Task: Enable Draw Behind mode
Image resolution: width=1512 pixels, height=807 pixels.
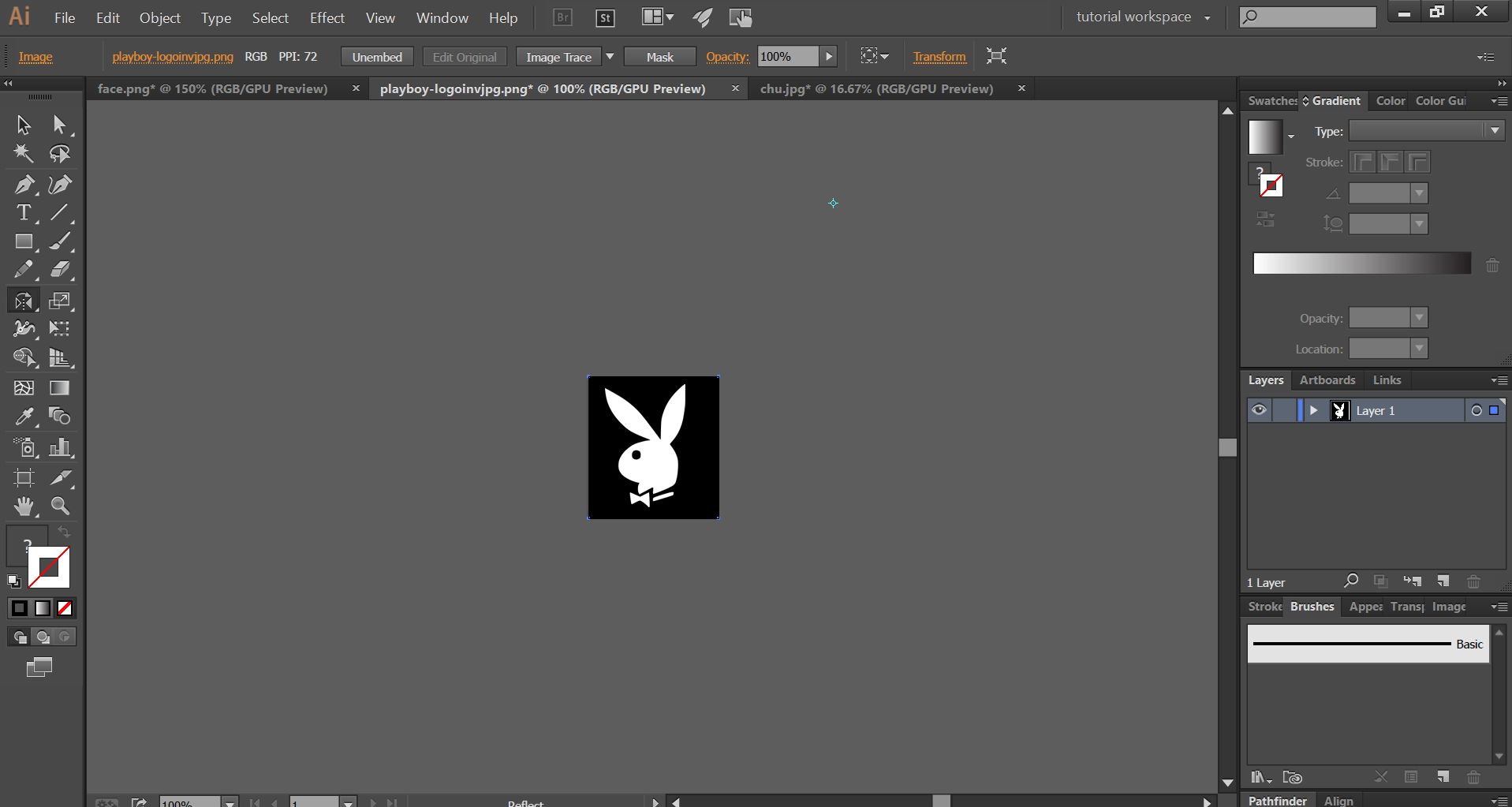Action: point(43,637)
